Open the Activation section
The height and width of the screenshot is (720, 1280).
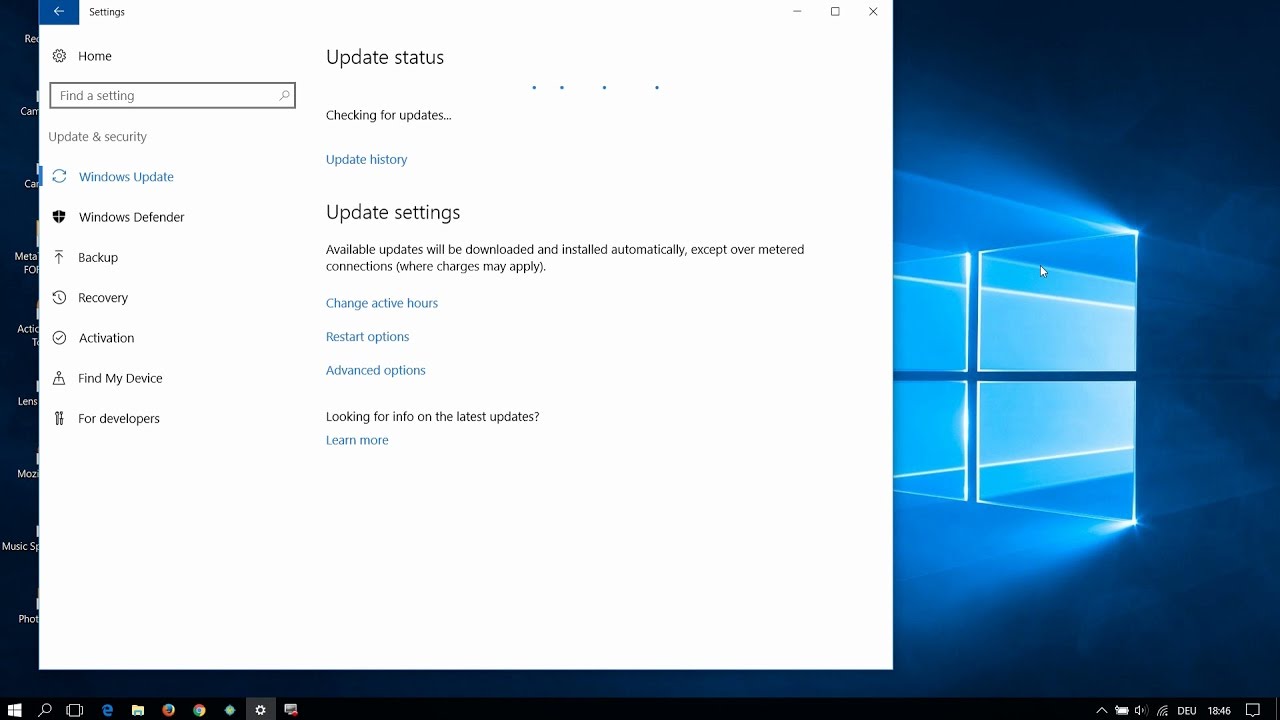pyautogui.click(x=106, y=338)
